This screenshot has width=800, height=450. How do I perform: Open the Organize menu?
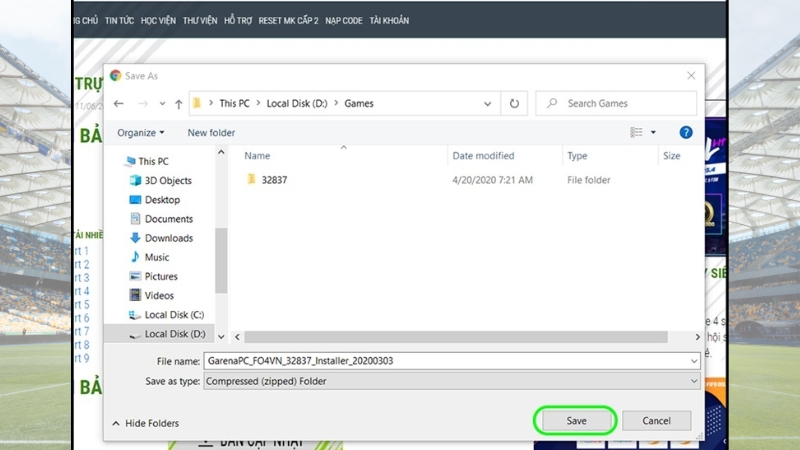tap(140, 133)
